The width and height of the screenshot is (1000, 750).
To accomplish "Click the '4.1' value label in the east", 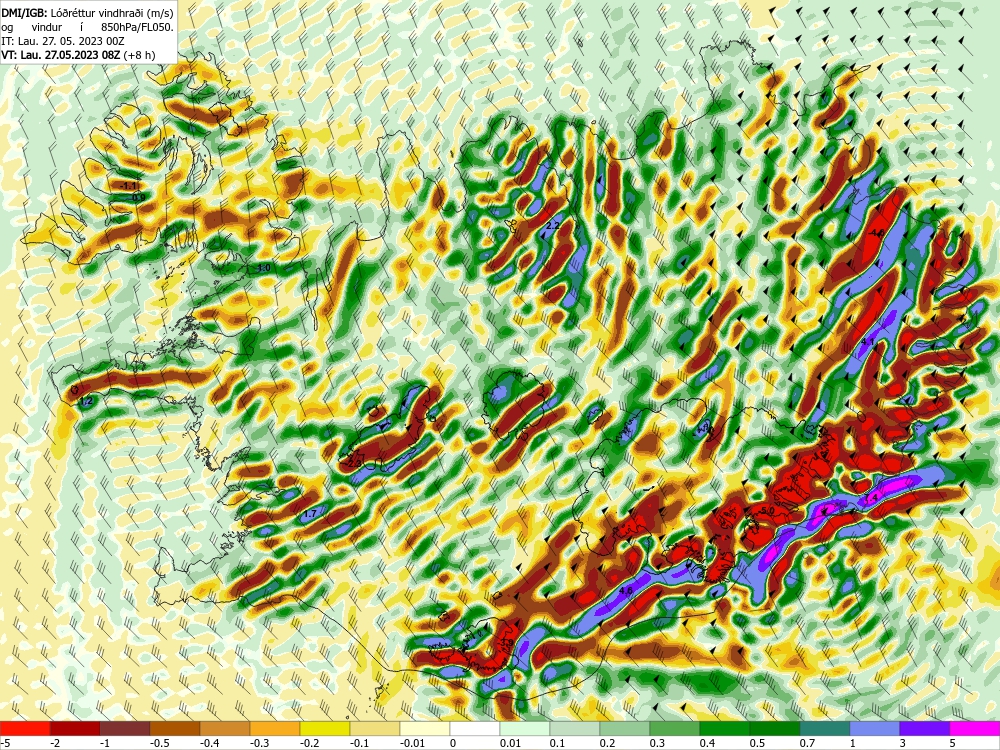I will (x=867, y=342).
